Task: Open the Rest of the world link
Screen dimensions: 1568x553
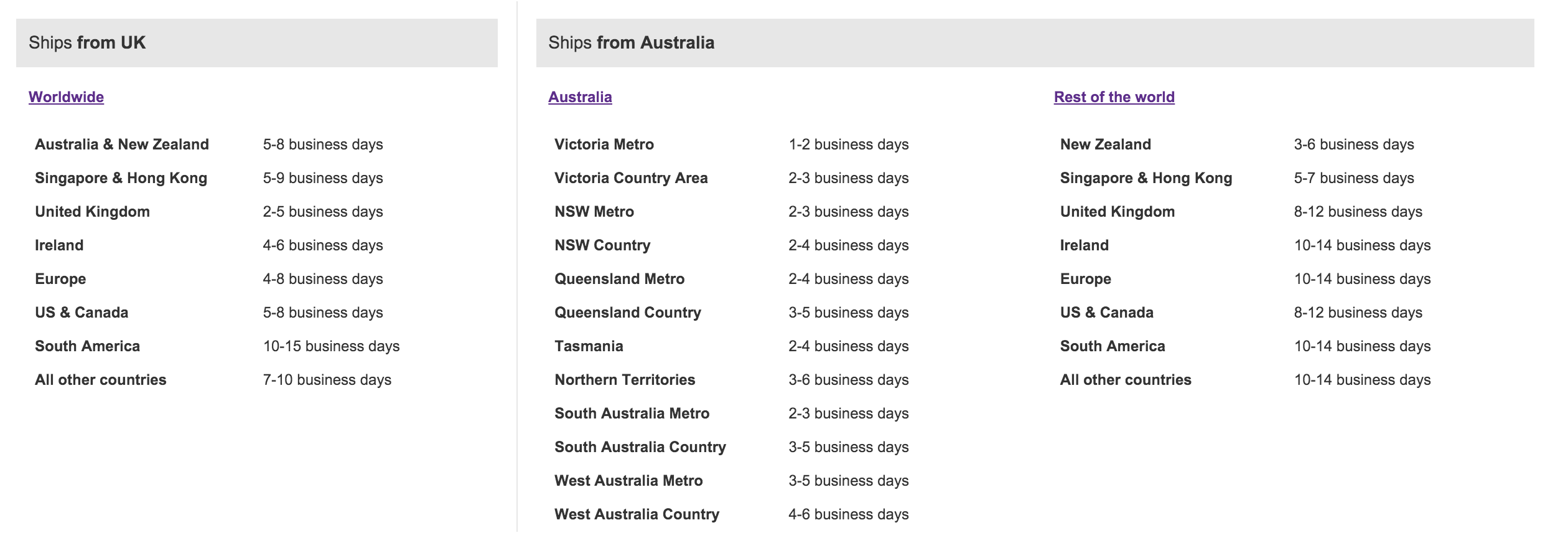Action: 1114,97
